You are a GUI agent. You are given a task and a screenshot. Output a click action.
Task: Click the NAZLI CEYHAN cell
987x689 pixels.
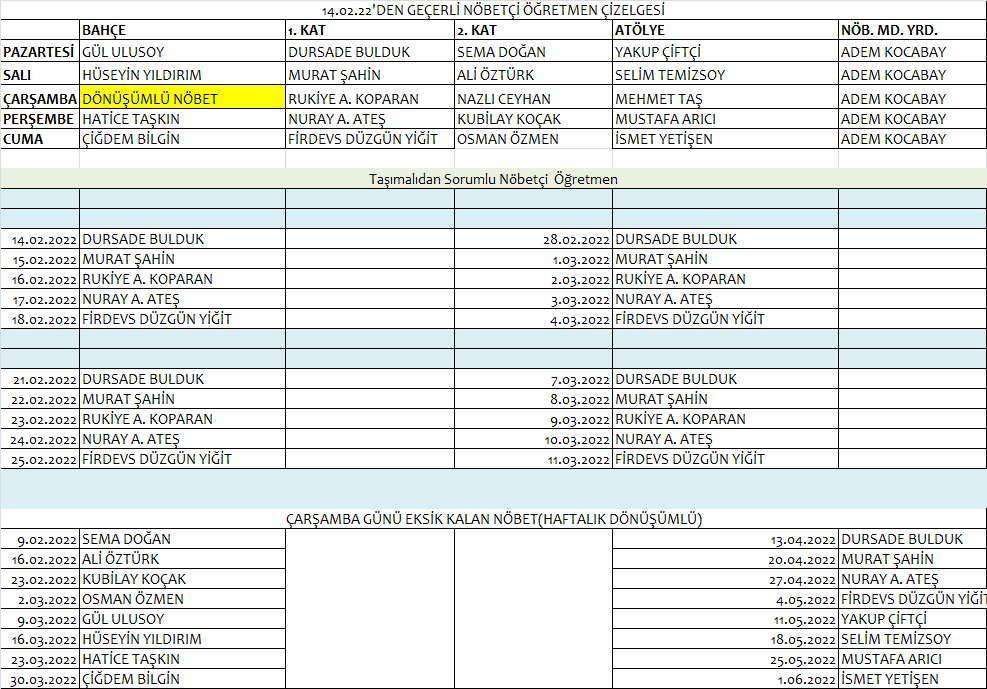coord(532,99)
